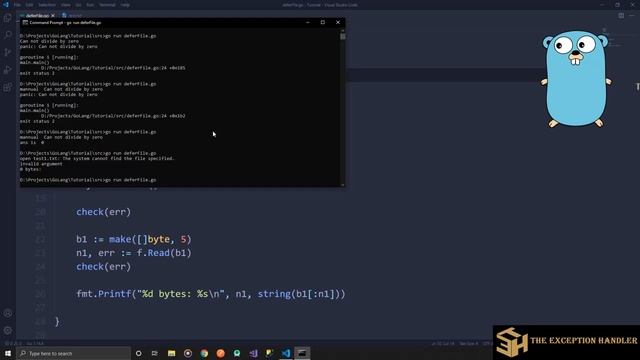Open the File menu in VS Code
640x360 pixels.
tap(17, 5)
